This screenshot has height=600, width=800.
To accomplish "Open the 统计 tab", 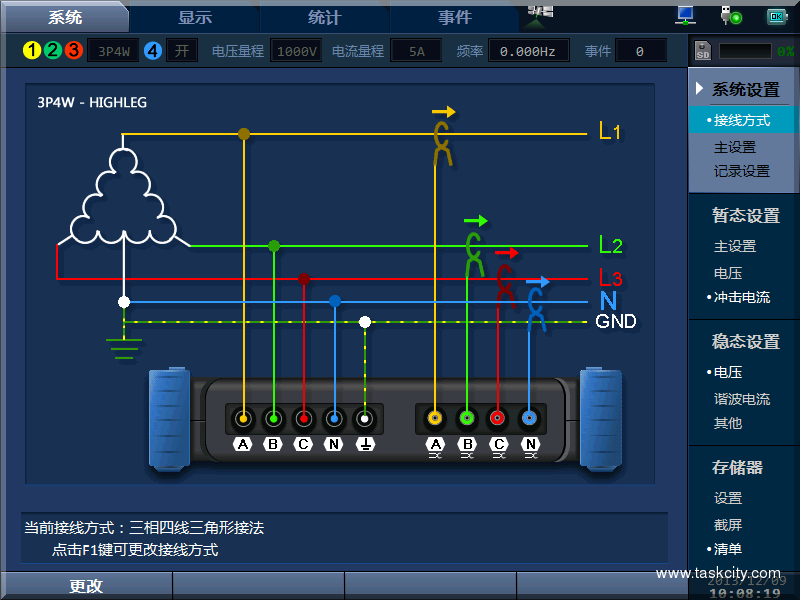I will (325, 17).
